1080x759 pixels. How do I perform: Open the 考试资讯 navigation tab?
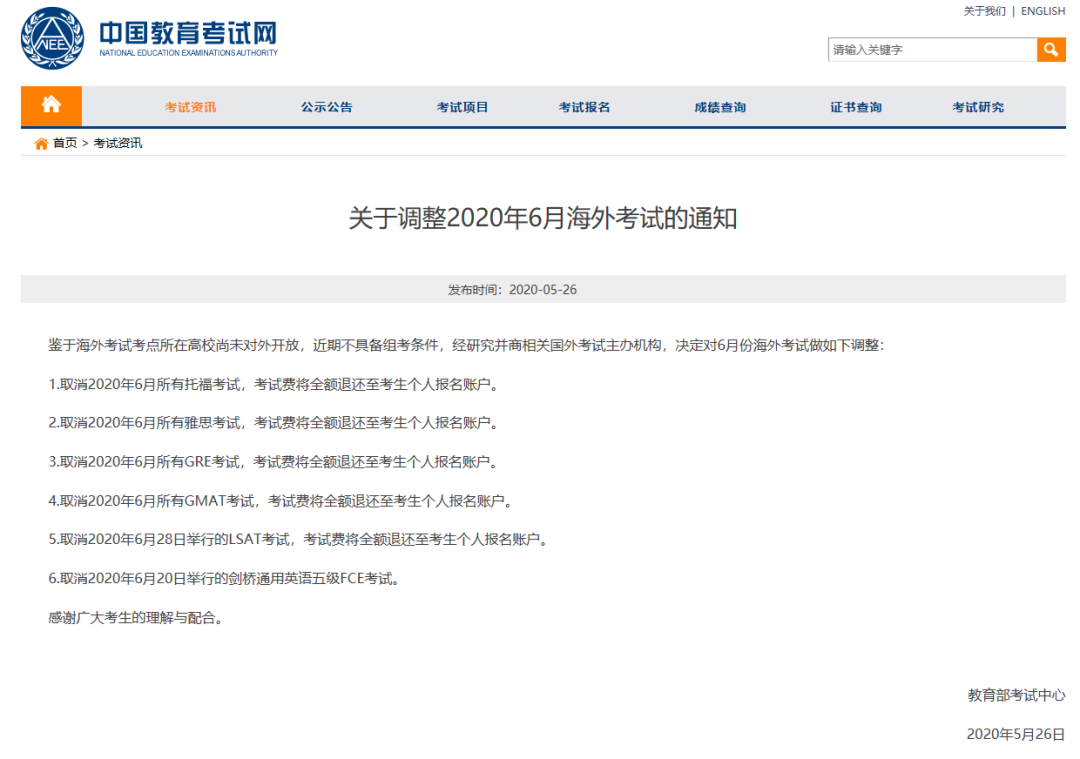[x=190, y=107]
